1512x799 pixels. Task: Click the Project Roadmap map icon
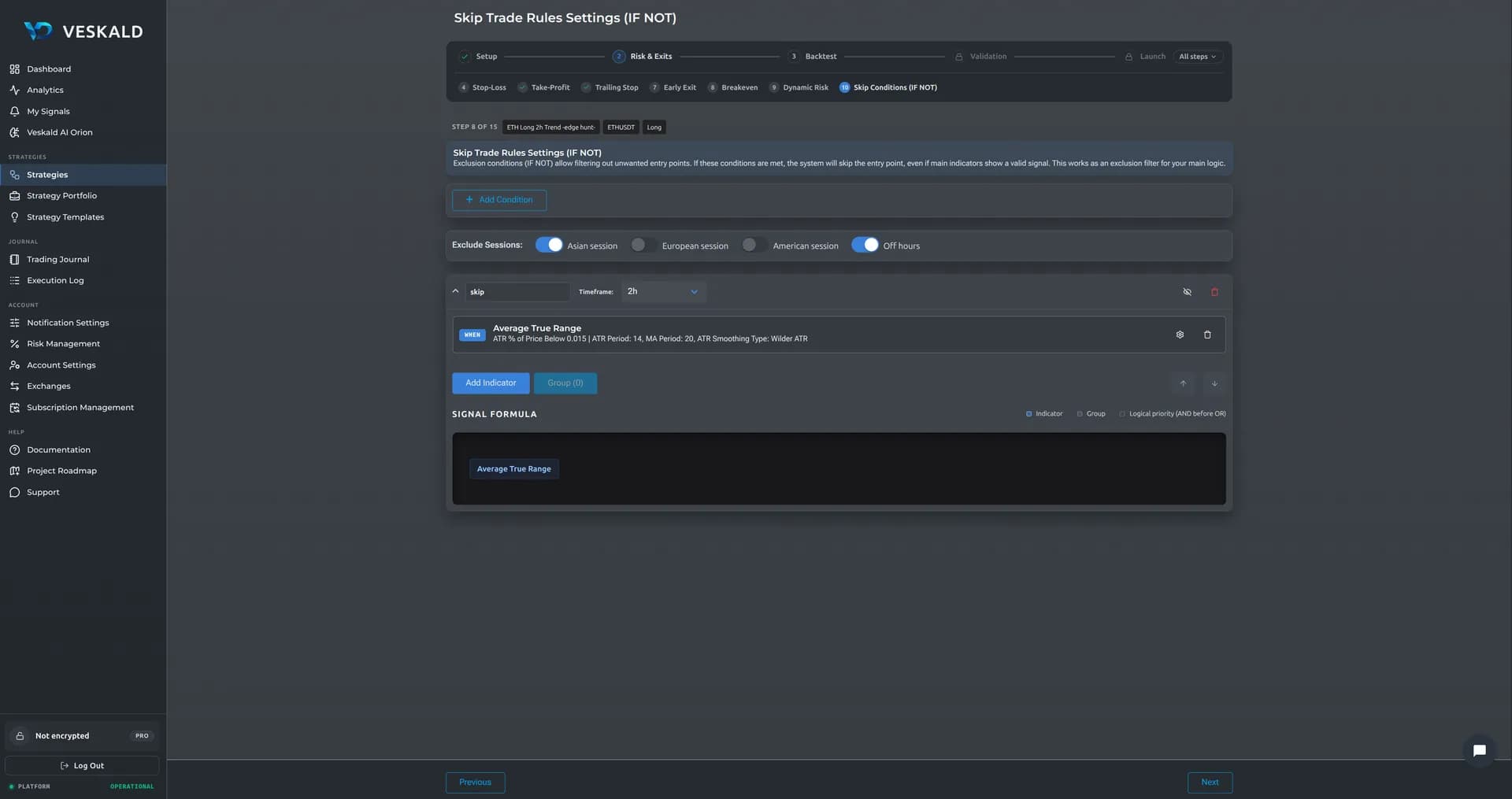click(x=14, y=471)
